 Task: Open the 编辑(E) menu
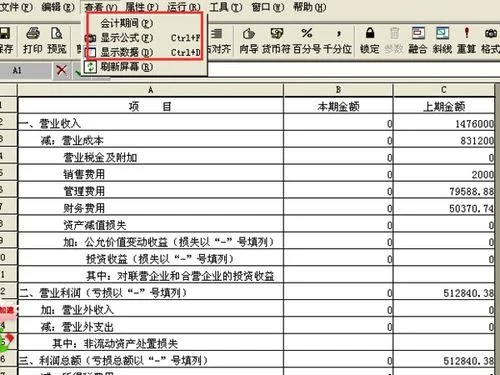coord(57,7)
